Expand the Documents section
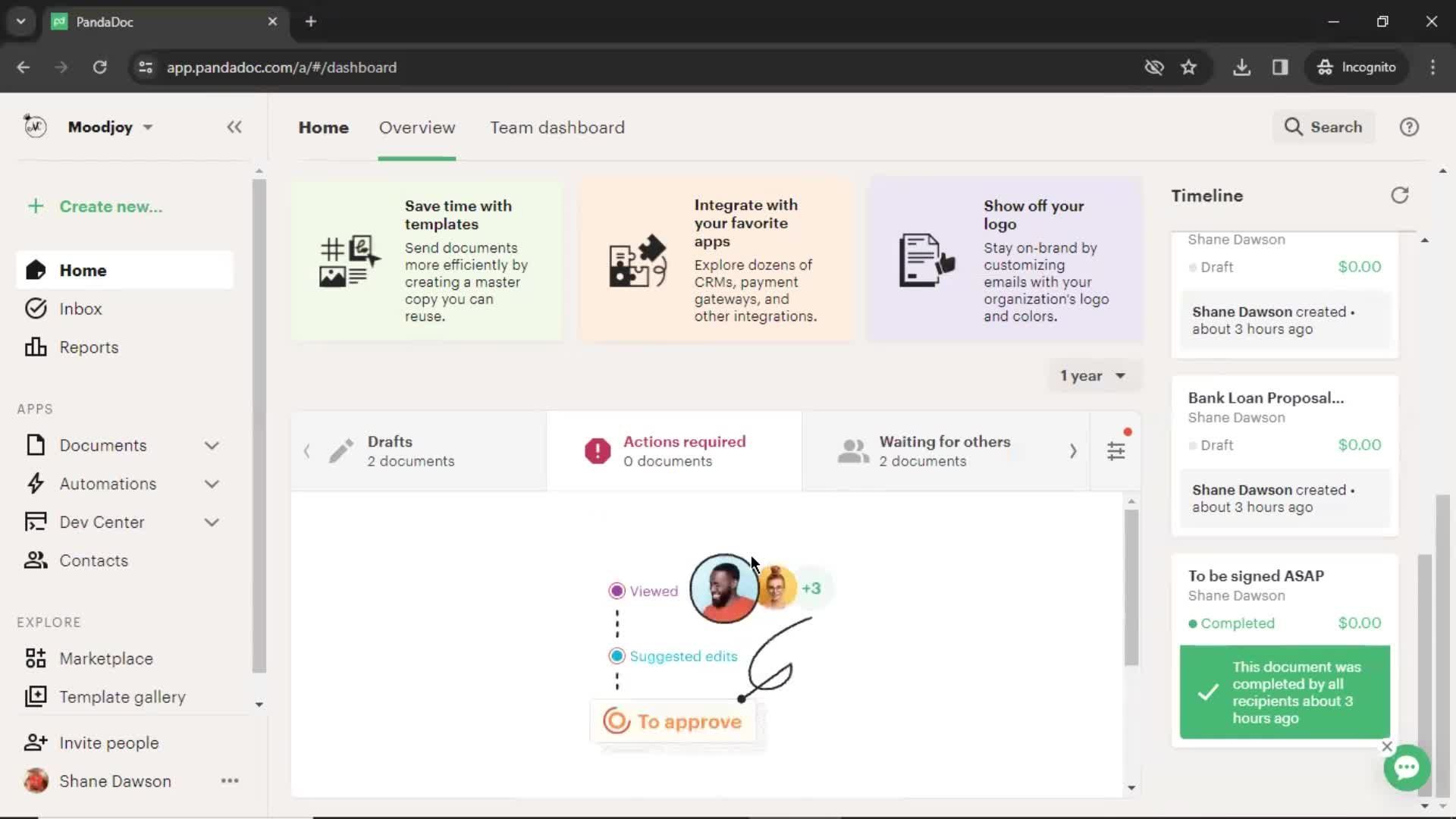The image size is (1456, 819). [x=212, y=444]
